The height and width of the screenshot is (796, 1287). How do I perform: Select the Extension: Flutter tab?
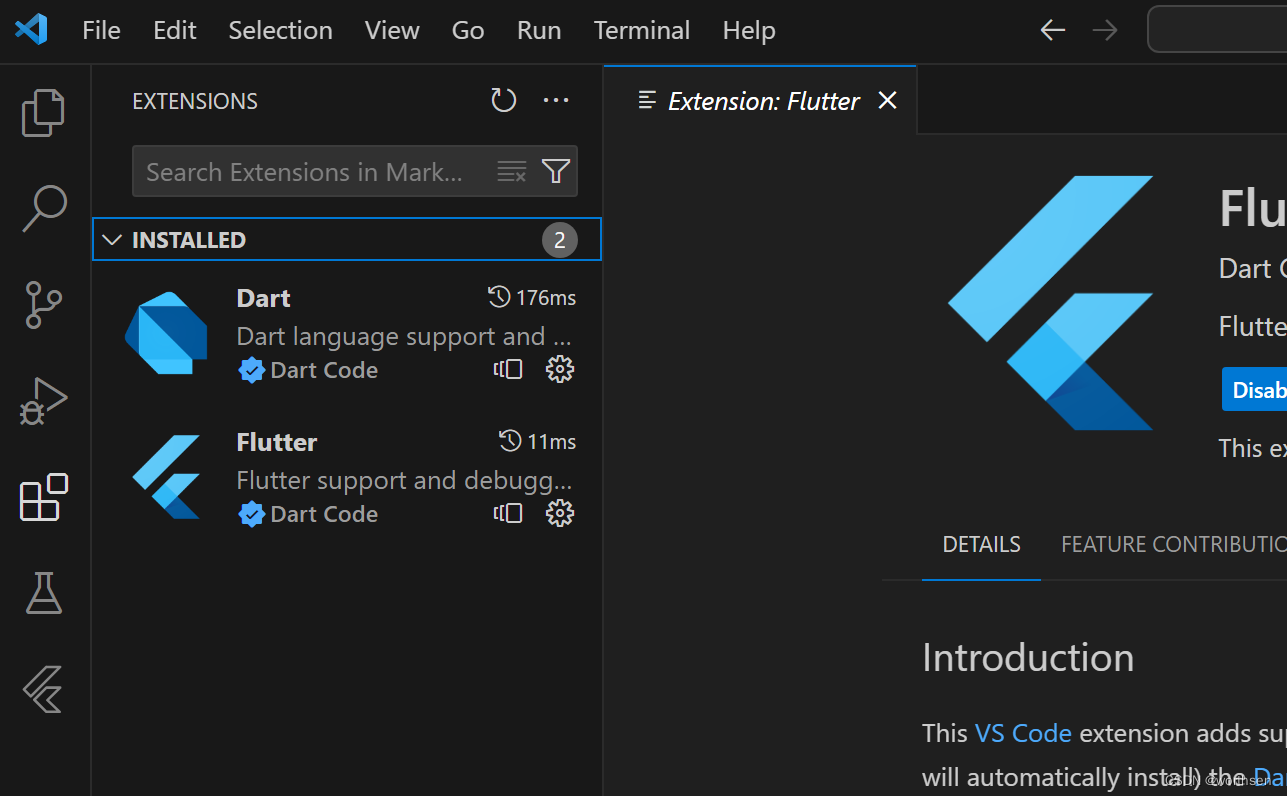760,100
